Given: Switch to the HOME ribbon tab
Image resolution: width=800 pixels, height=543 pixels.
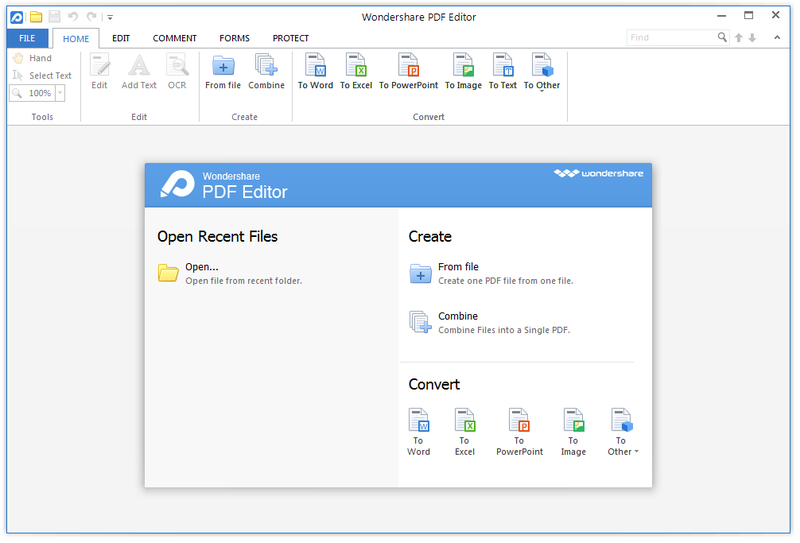Looking at the screenshot, I should point(76,39).
